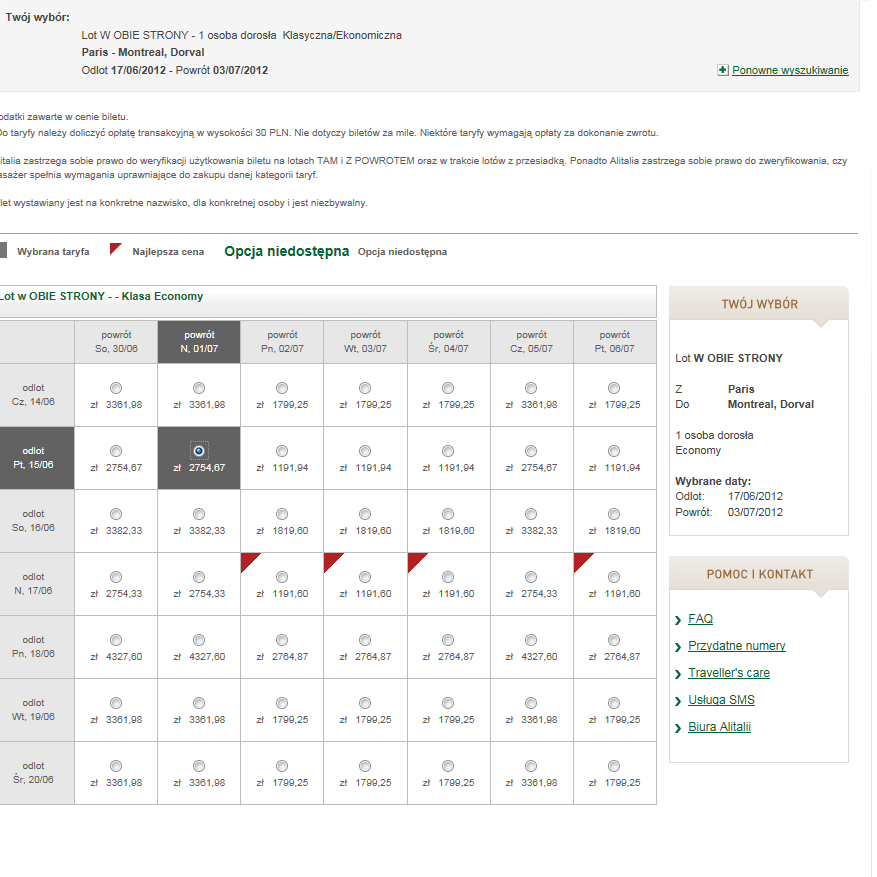The width and height of the screenshot is (877, 877).
Task: Click red best-price flag in N, 17/06 and Pn, 02/07 cell
Action: tap(250, 563)
